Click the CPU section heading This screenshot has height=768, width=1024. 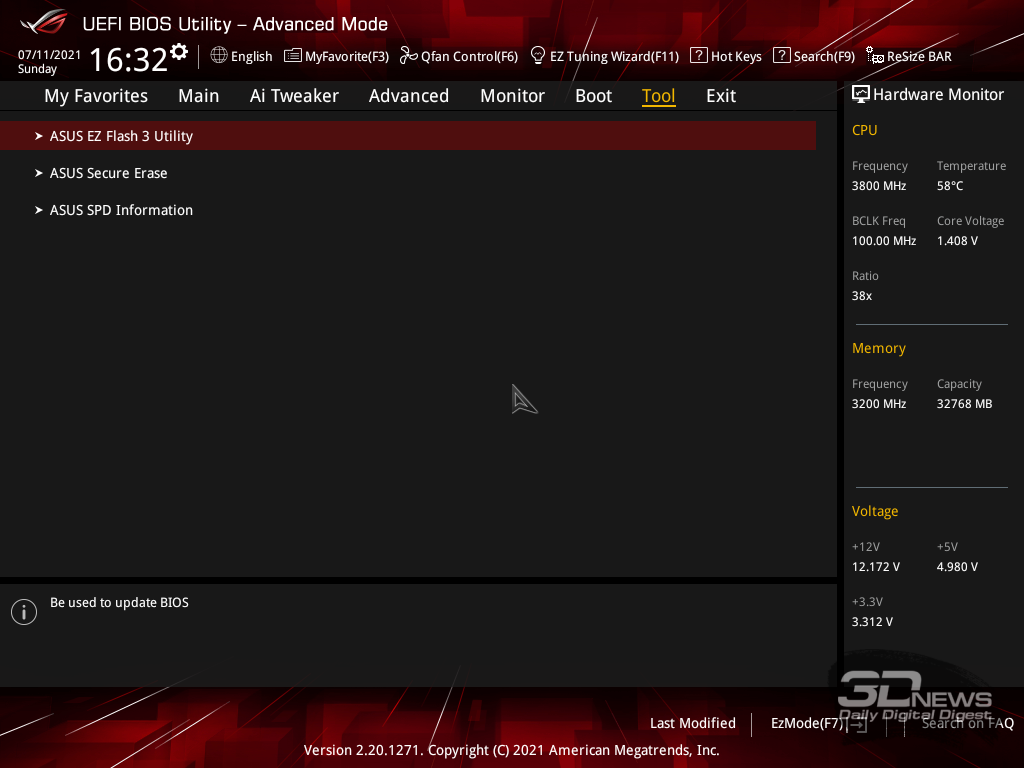(x=865, y=130)
